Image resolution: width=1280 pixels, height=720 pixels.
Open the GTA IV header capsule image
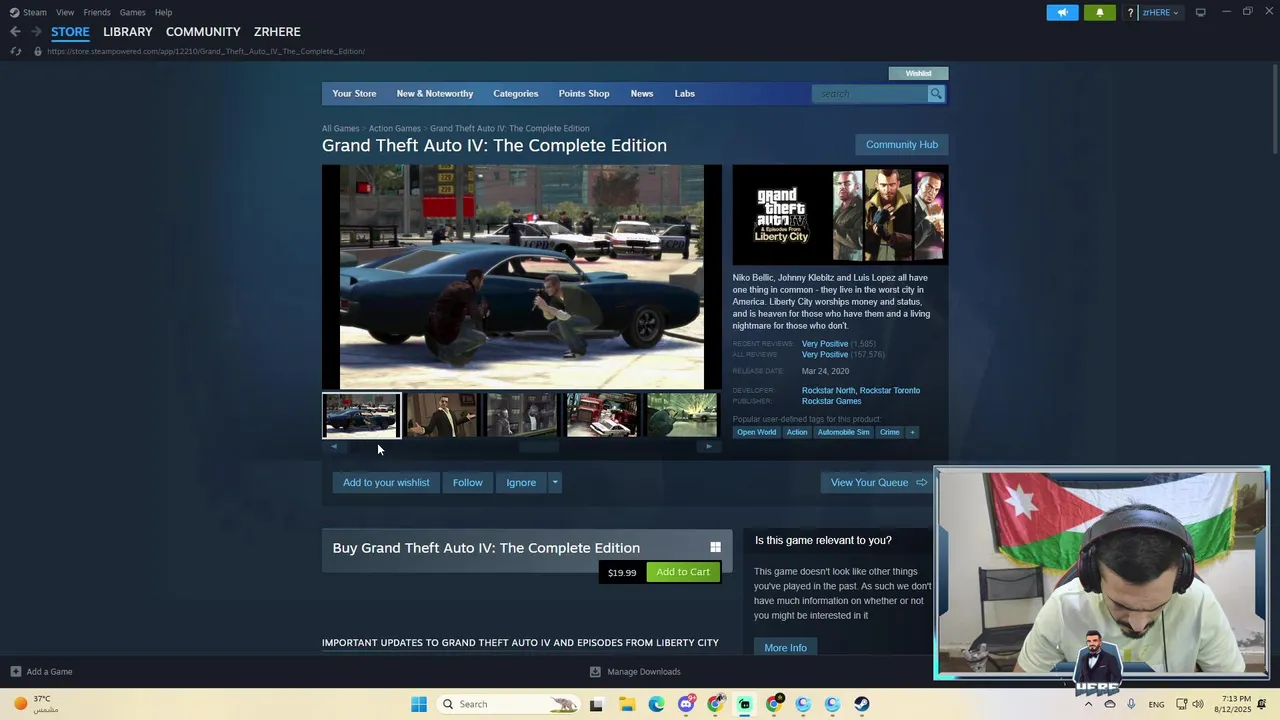click(x=840, y=215)
